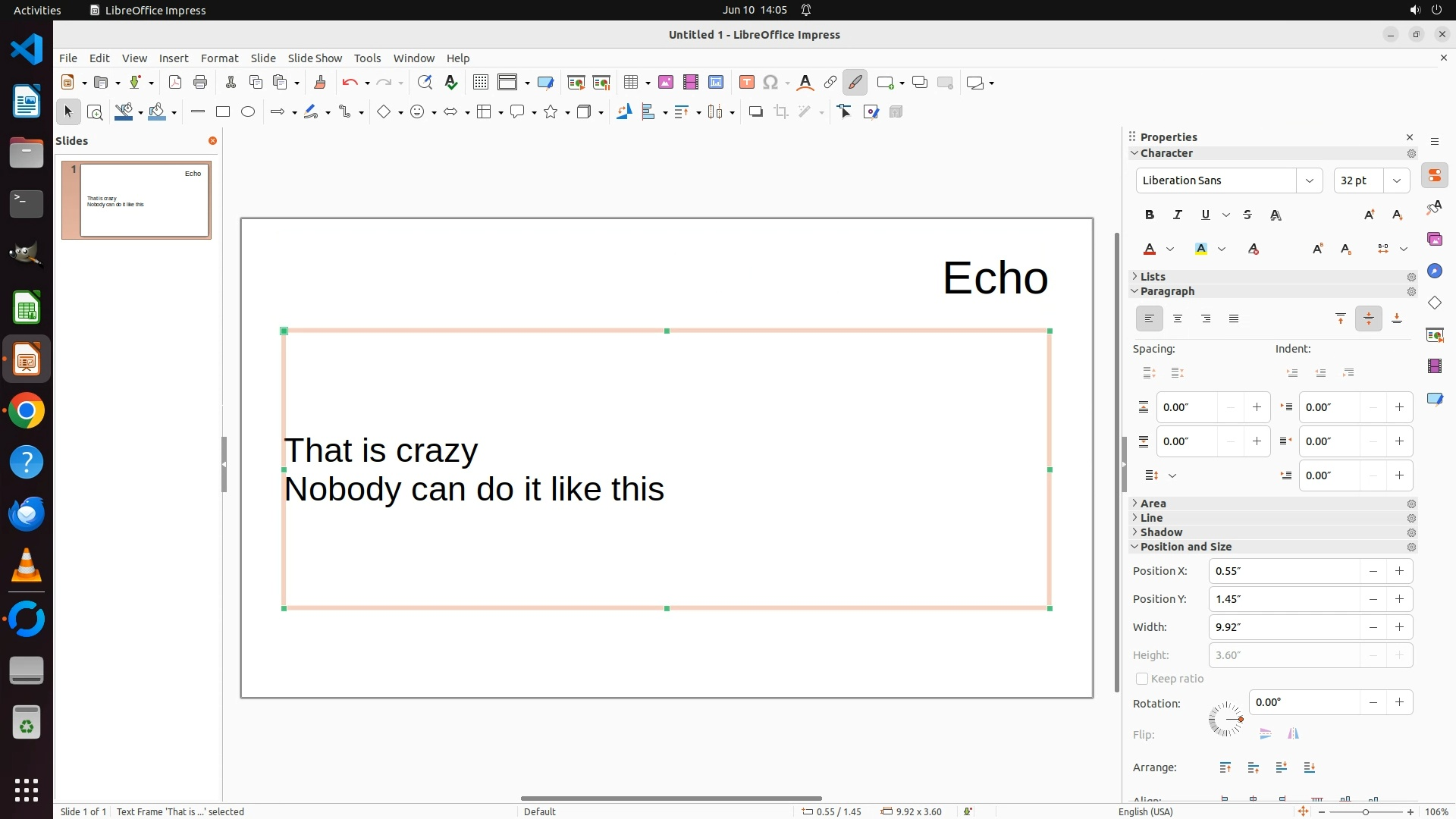Insert a text box from toolbar
This screenshot has width=1456, height=819.
(x=746, y=83)
